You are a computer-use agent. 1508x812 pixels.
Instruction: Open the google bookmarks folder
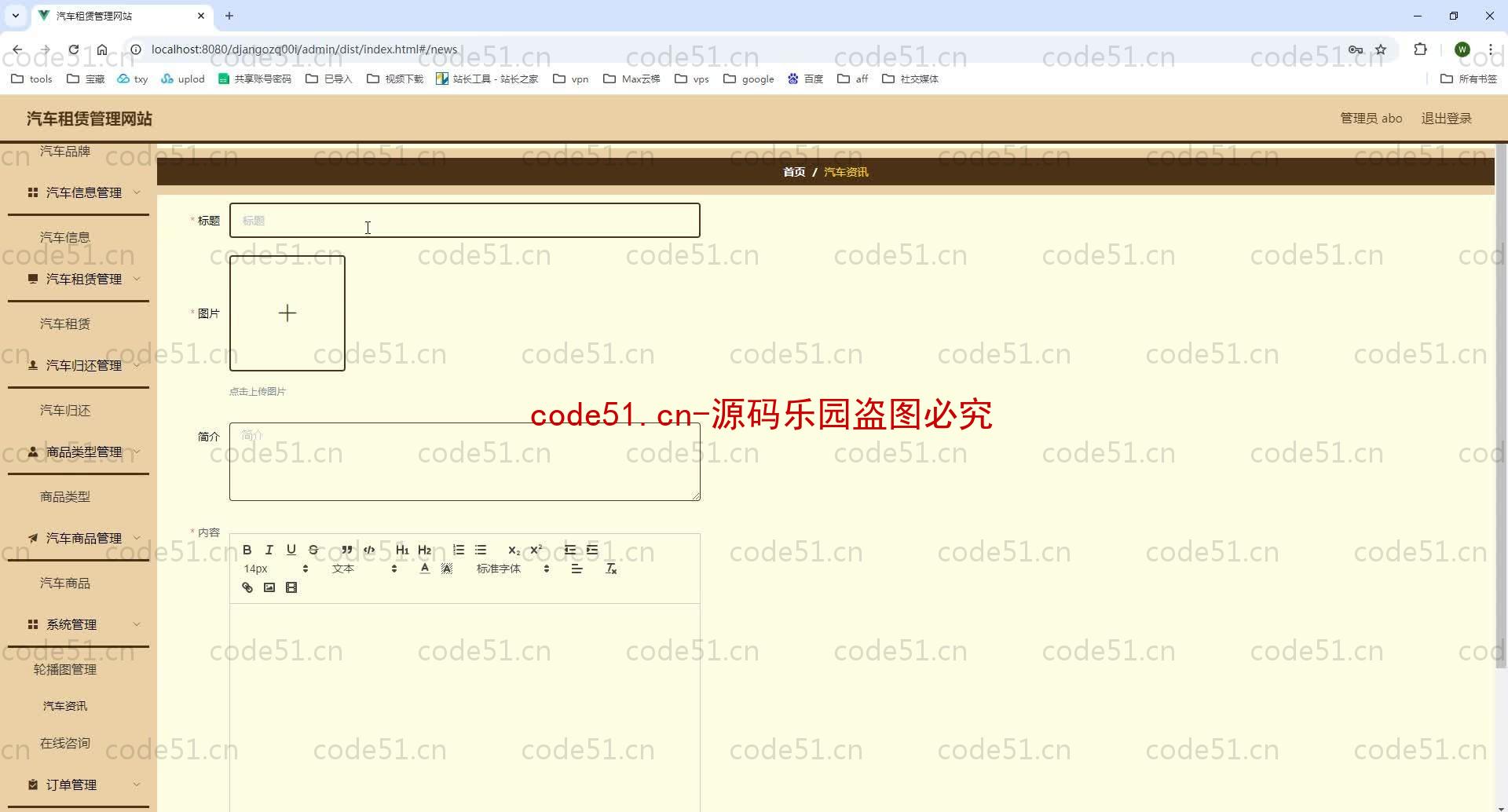(x=749, y=79)
